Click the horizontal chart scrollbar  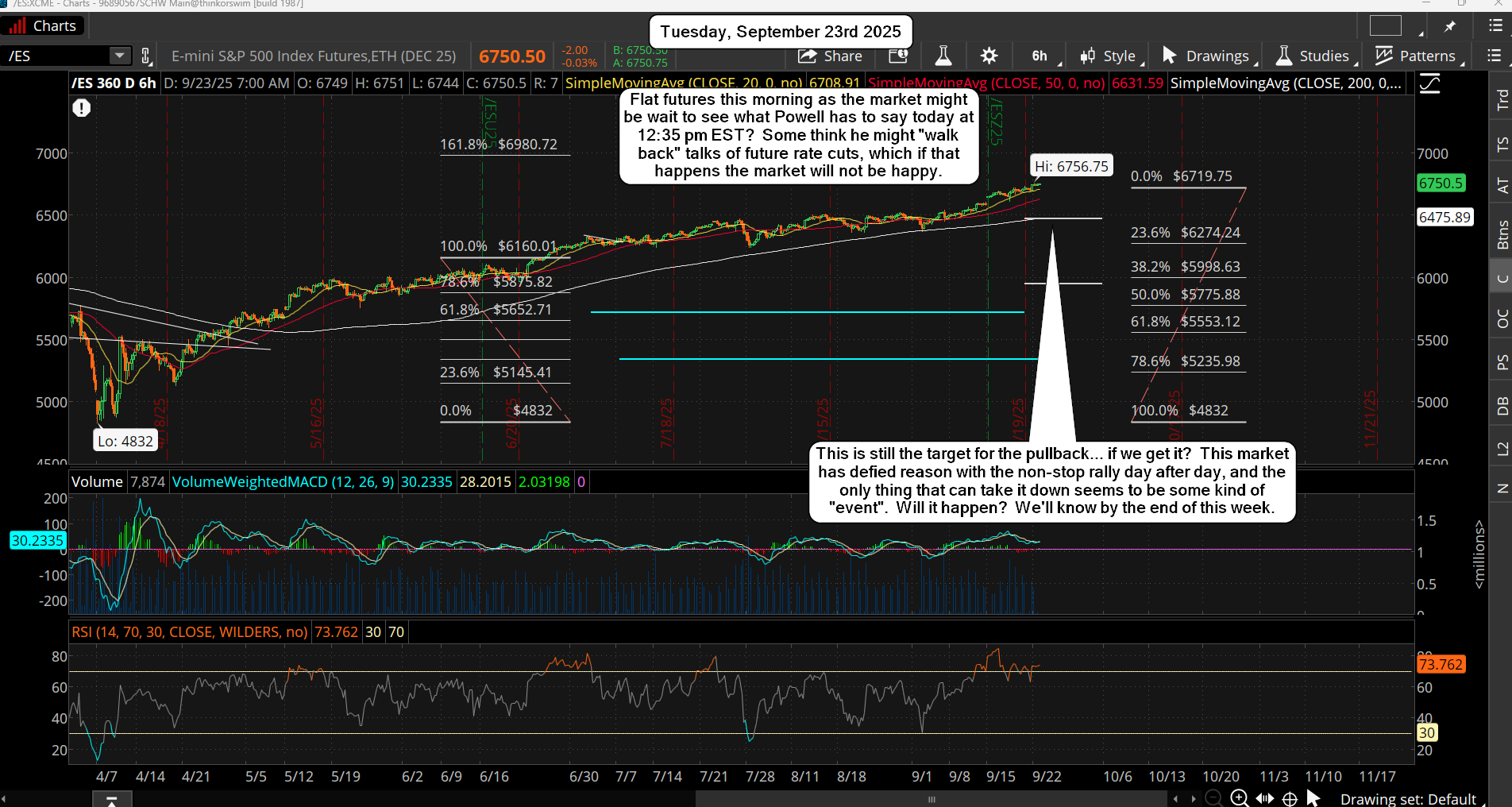click(x=931, y=799)
